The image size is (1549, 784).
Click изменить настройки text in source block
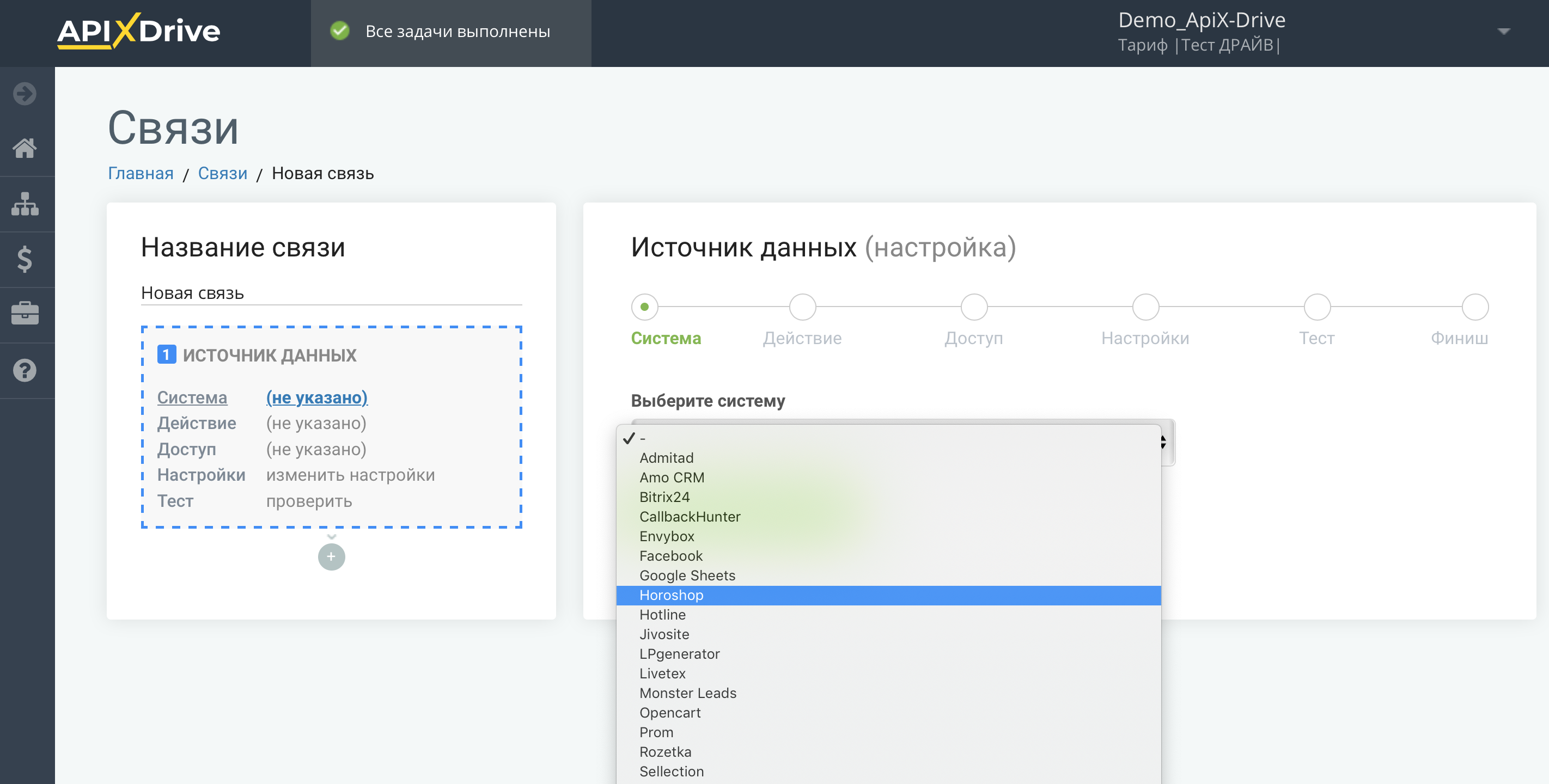click(351, 475)
